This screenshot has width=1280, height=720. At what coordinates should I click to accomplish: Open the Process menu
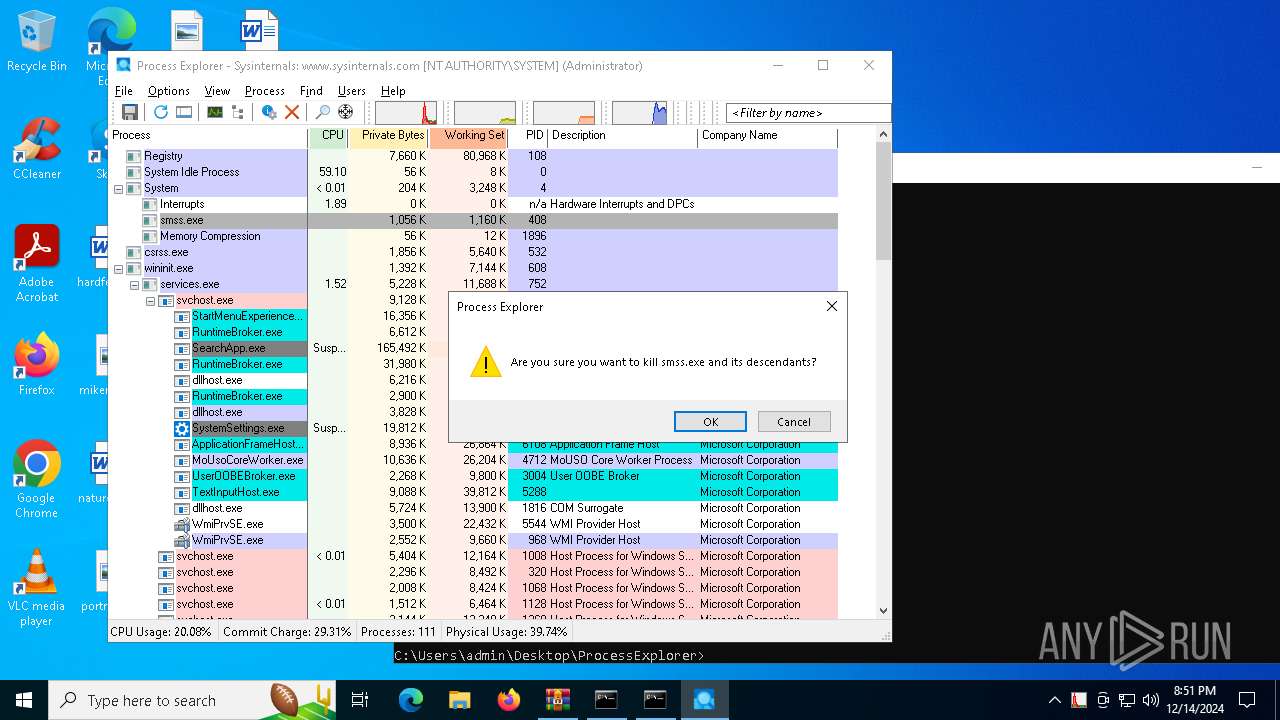[265, 91]
